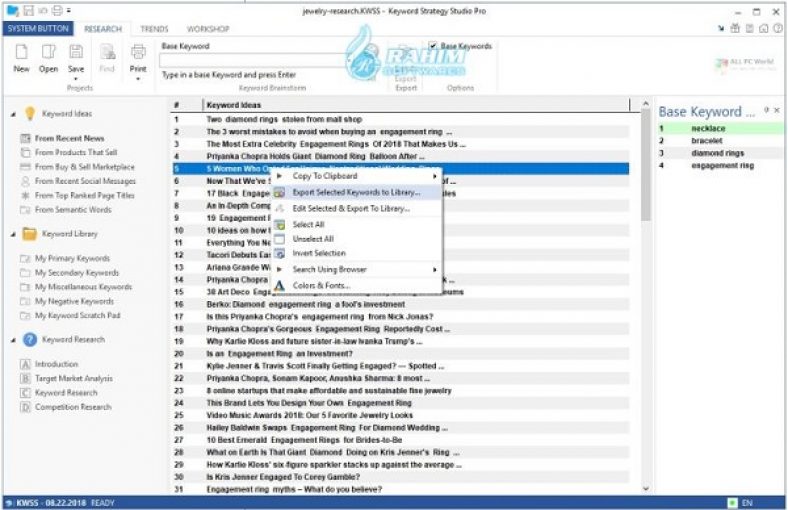Click the Print icon in ribbon

tap(138, 52)
